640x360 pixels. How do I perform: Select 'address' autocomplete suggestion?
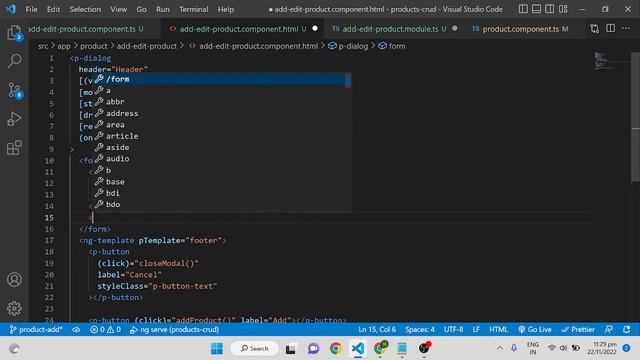[x=222, y=113]
